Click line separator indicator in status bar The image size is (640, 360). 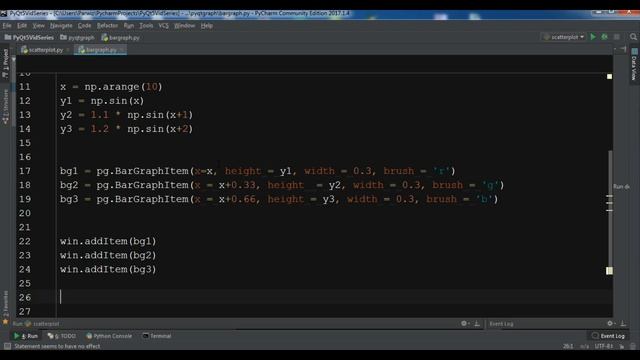[584, 346]
